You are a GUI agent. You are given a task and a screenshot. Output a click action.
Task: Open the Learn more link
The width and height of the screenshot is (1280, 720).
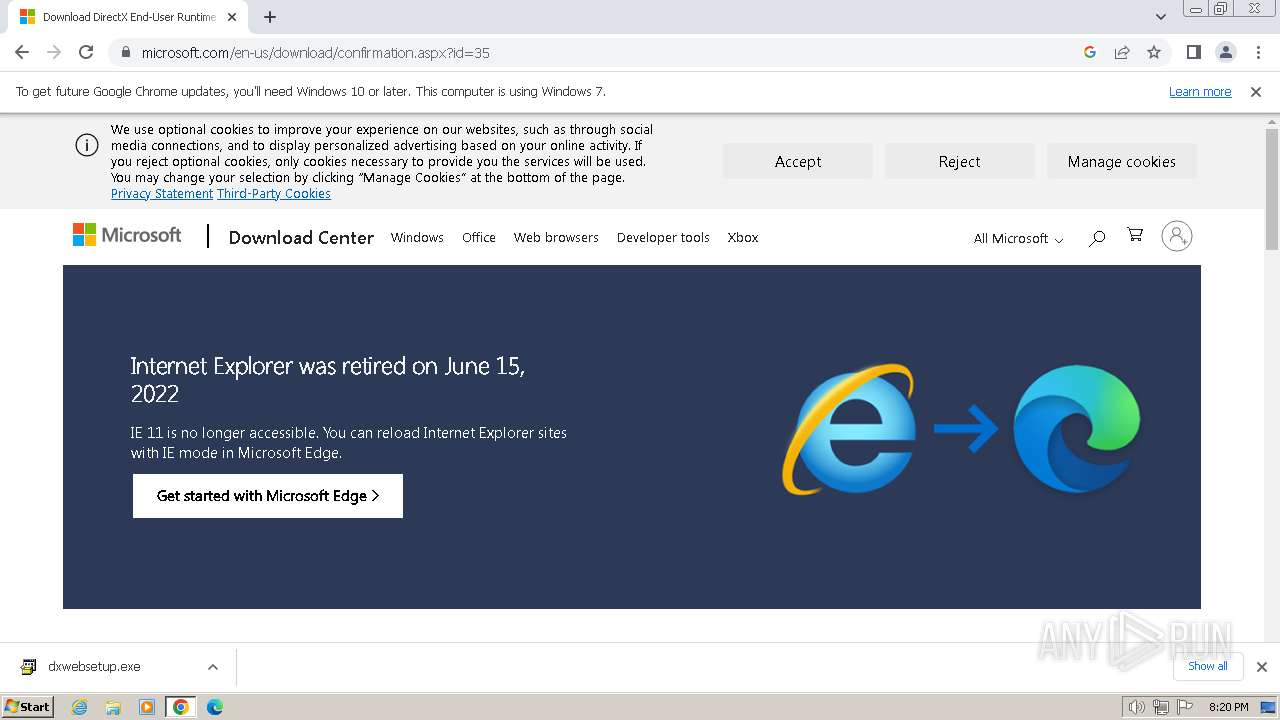1200,91
